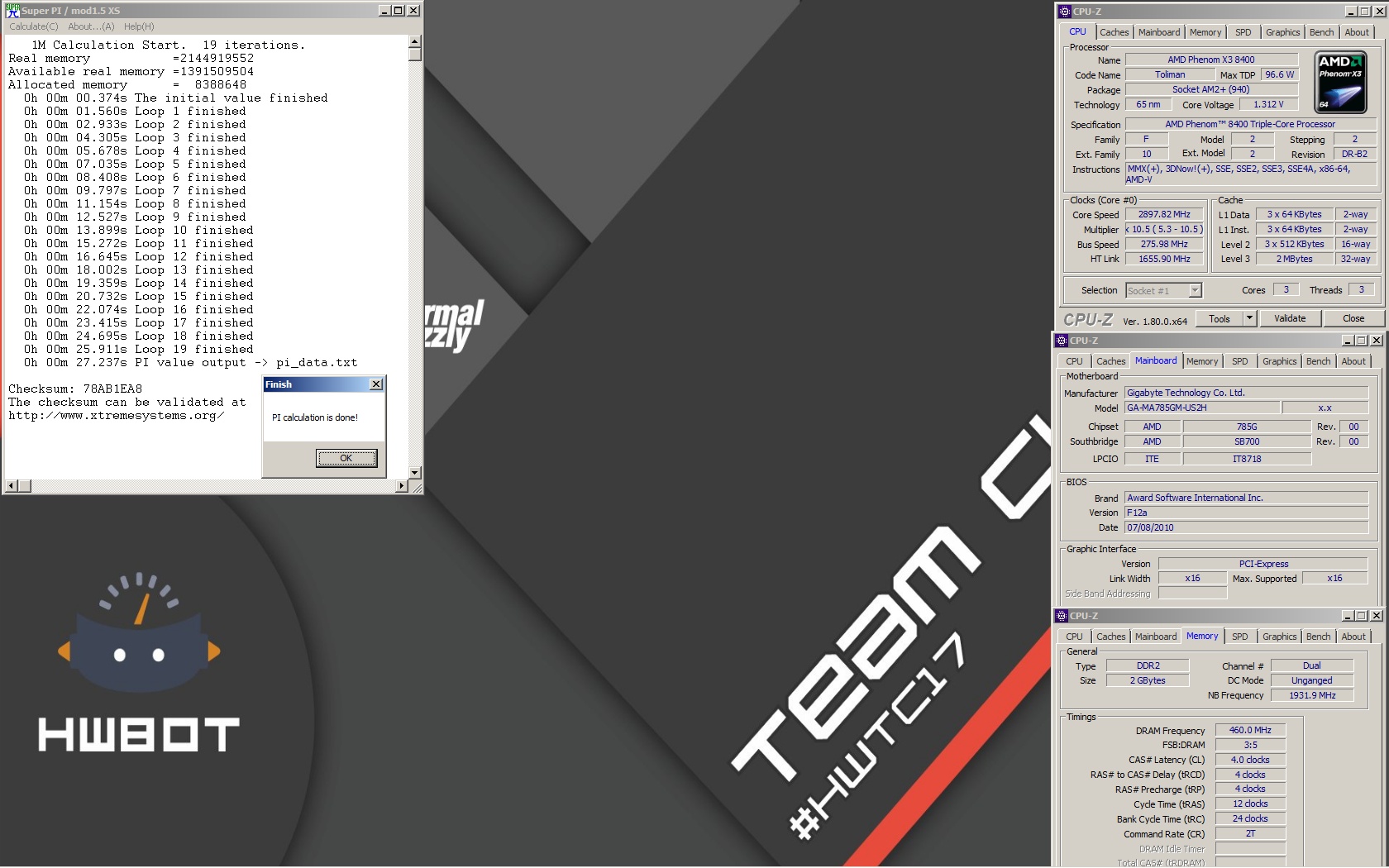1389x868 pixels.
Task: Select Graphics tab in the bottom Memory CPU-Z window
Action: 1279,637
